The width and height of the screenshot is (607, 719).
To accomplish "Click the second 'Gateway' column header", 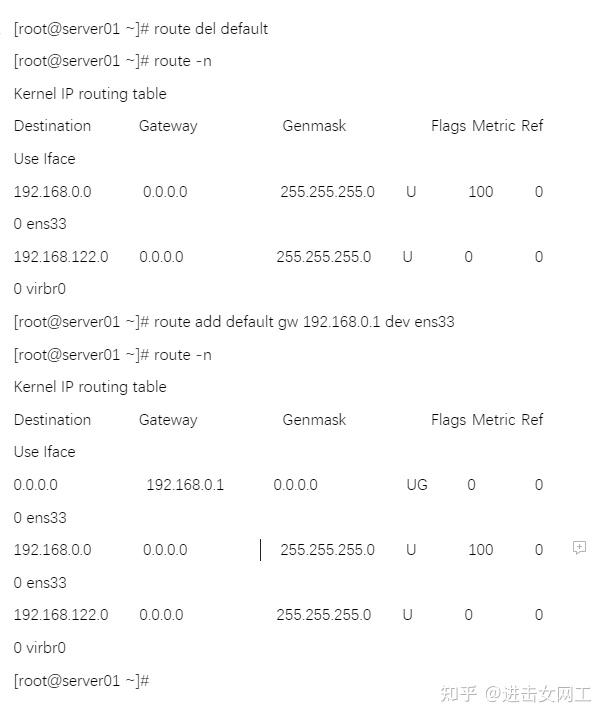I will (x=168, y=420).
